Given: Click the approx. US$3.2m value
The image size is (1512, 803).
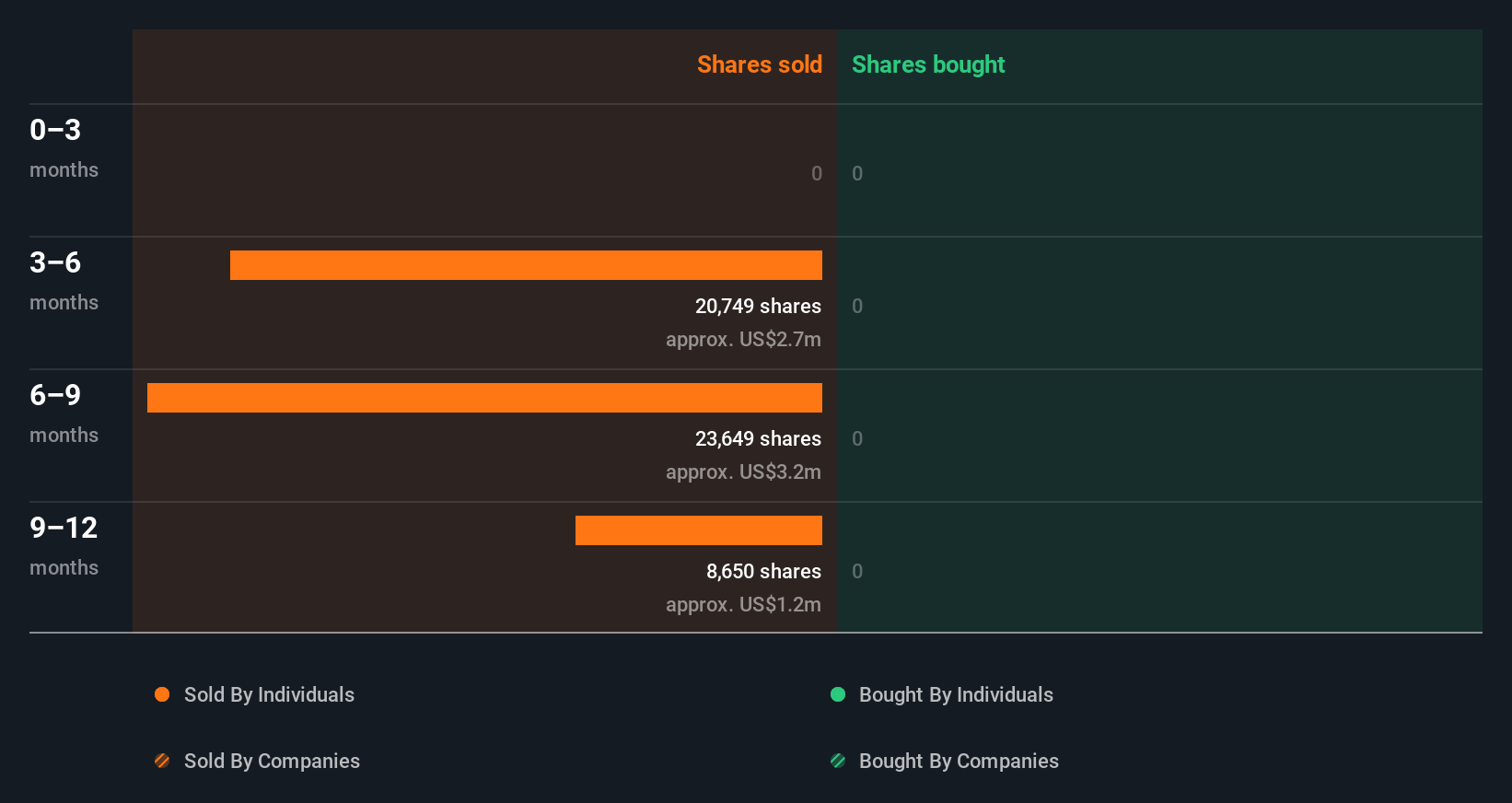Looking at the screenshot, I should [743, 471].
